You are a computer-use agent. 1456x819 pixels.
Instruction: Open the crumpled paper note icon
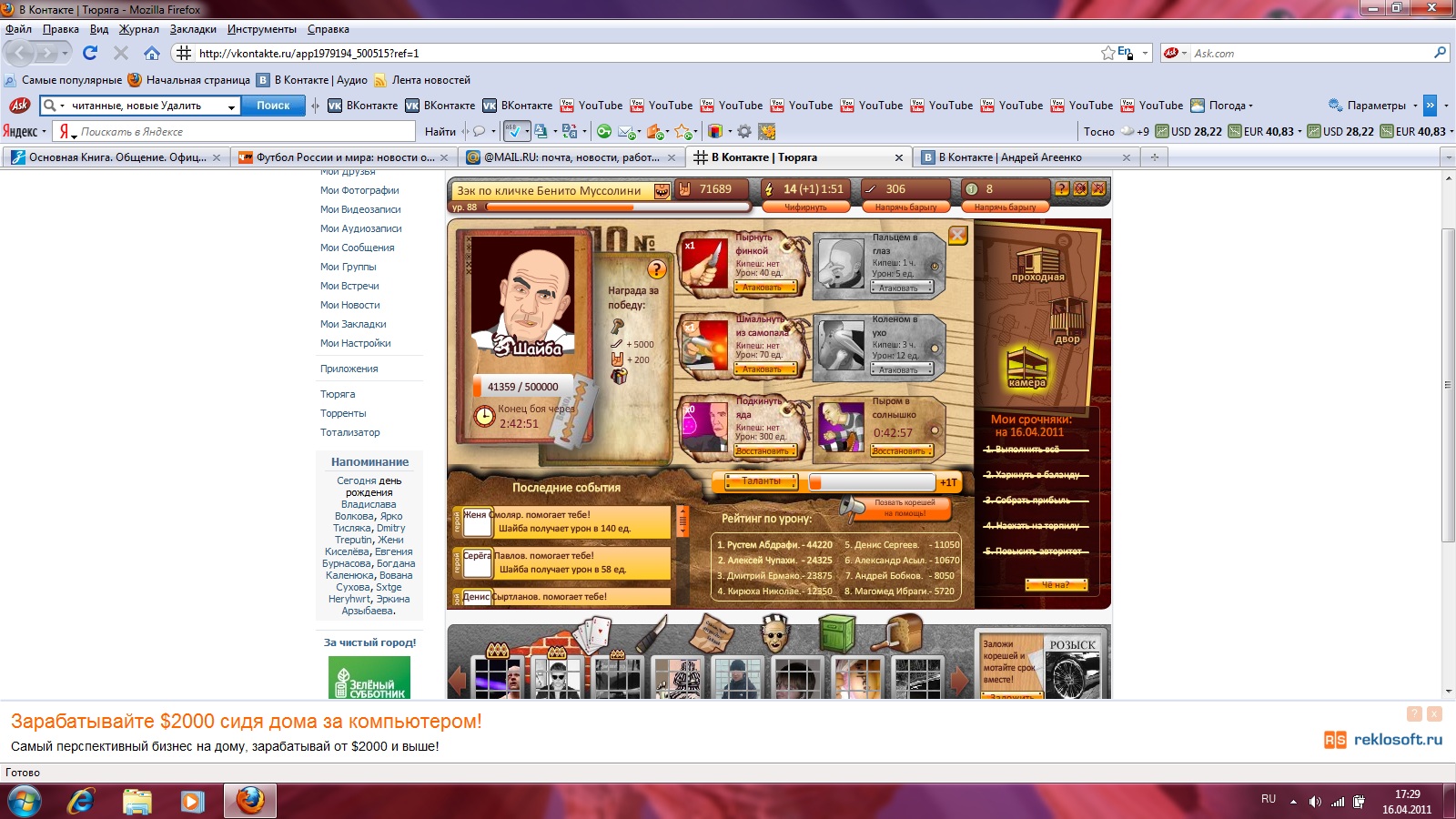(x=713, y=633)
